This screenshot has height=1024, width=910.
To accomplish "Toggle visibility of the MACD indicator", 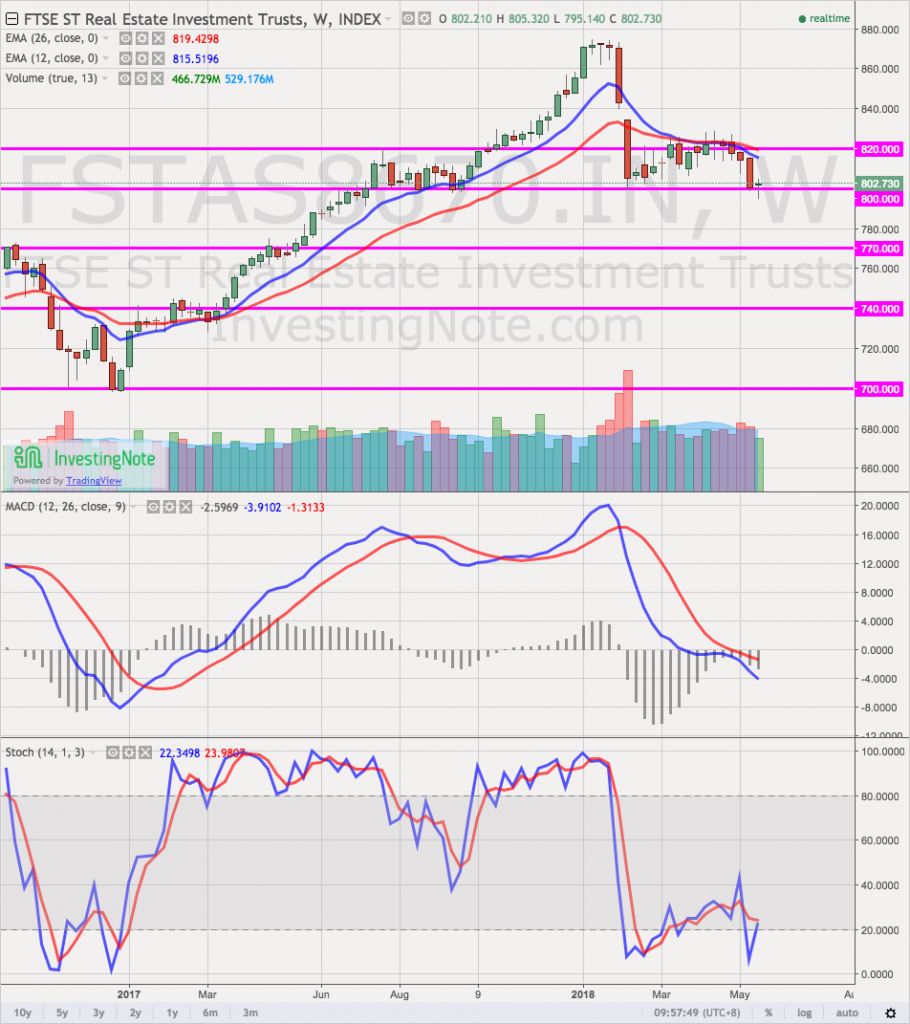I will 154,507.
